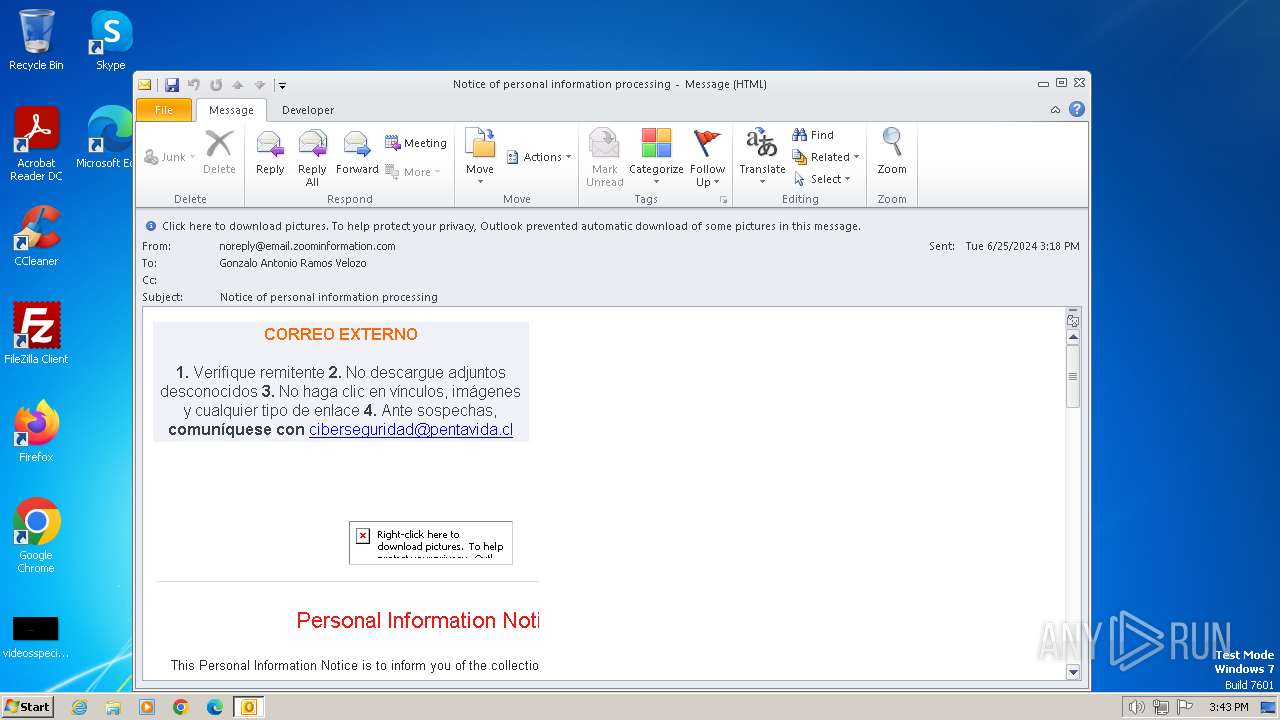
Task: Open Outlook Help question mark icon
Action: (1077, 109)
